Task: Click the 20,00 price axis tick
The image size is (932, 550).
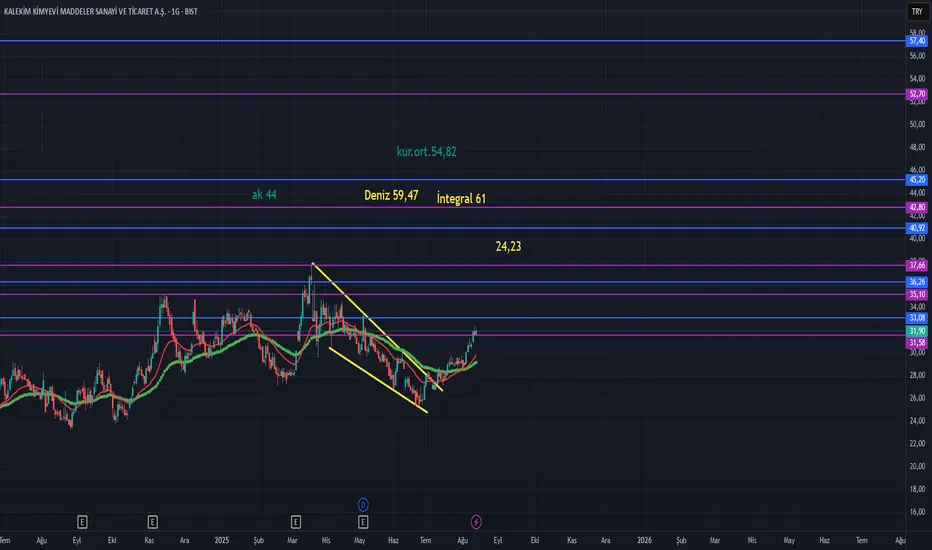Action: pyautogui.click(x=917, y=466)
